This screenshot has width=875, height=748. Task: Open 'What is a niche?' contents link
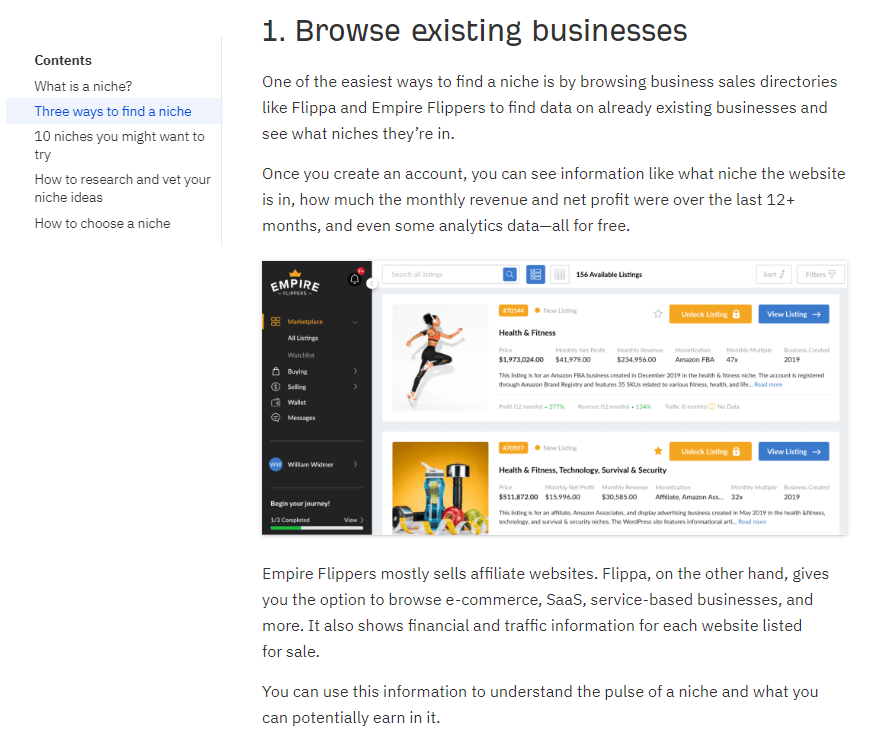click(83, 87)
